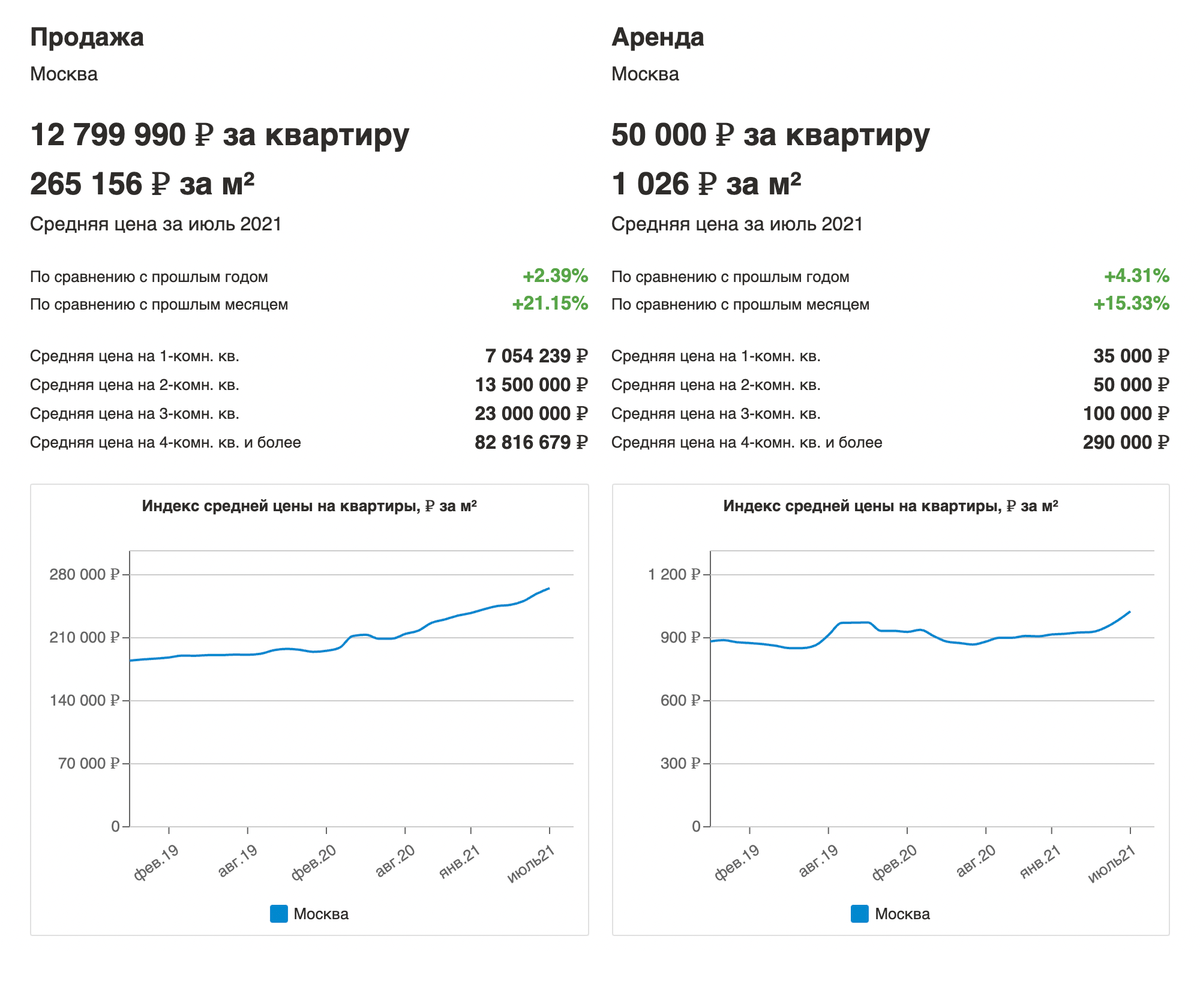This screenshot has width=1200, height=990.
Task: Toggle Москва legend label under sale chart
Action: pyautogui.click(x=321, y=914)
